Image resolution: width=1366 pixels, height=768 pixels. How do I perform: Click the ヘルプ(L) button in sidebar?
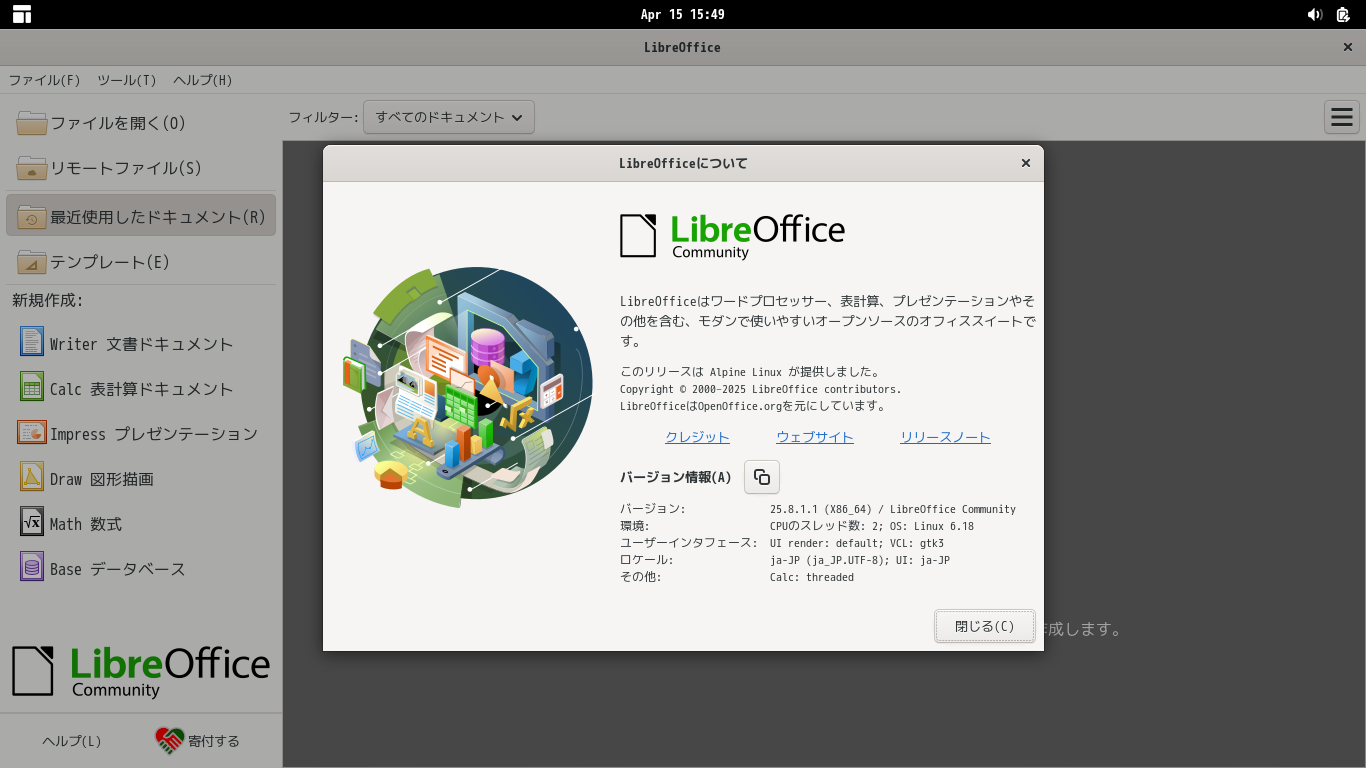pos(72,741)
